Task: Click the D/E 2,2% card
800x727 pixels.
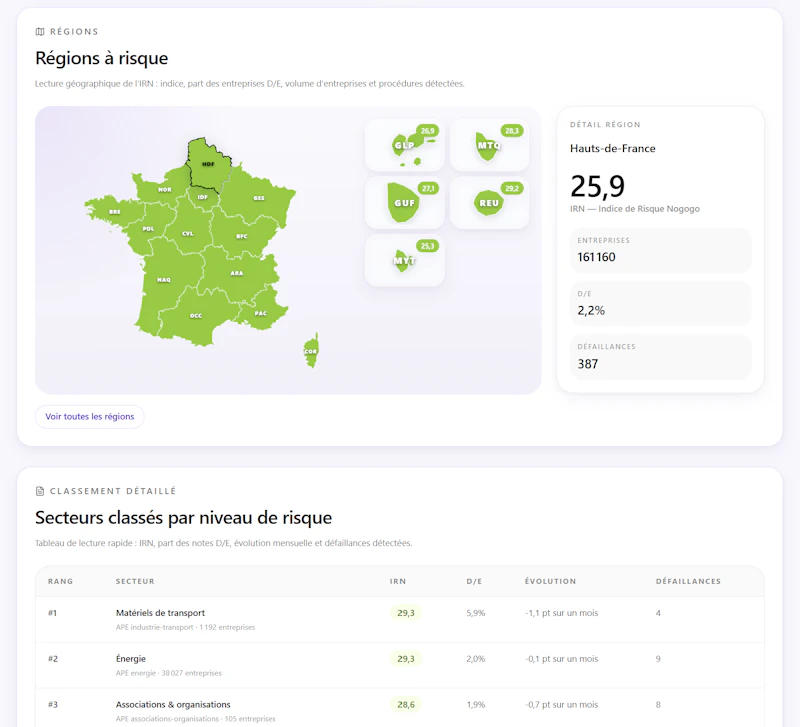Action: click(x=661, y=304)
